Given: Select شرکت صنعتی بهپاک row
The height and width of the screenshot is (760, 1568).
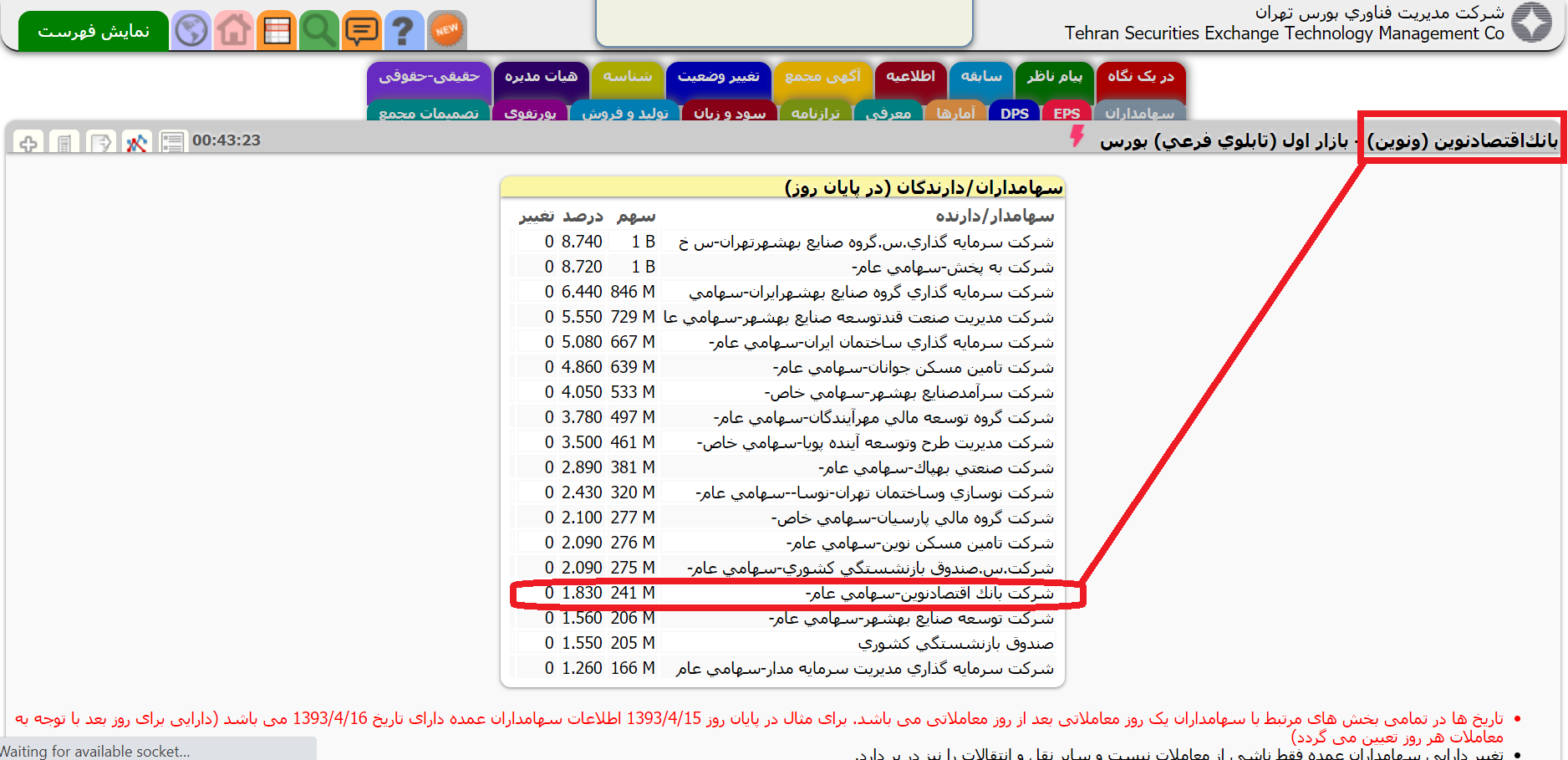Looking at the screenshot, I should pos(782,467).
